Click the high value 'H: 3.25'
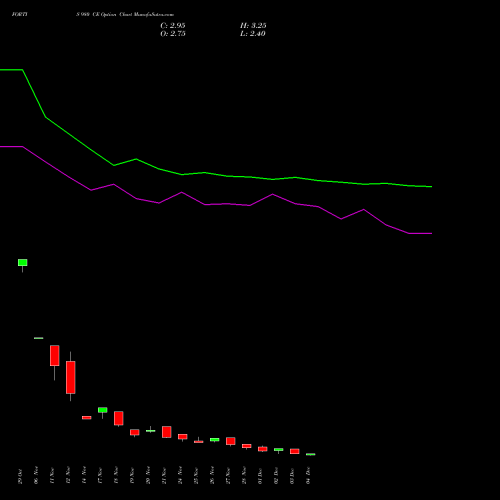This screenshot has width=500, height=500. 253,26
